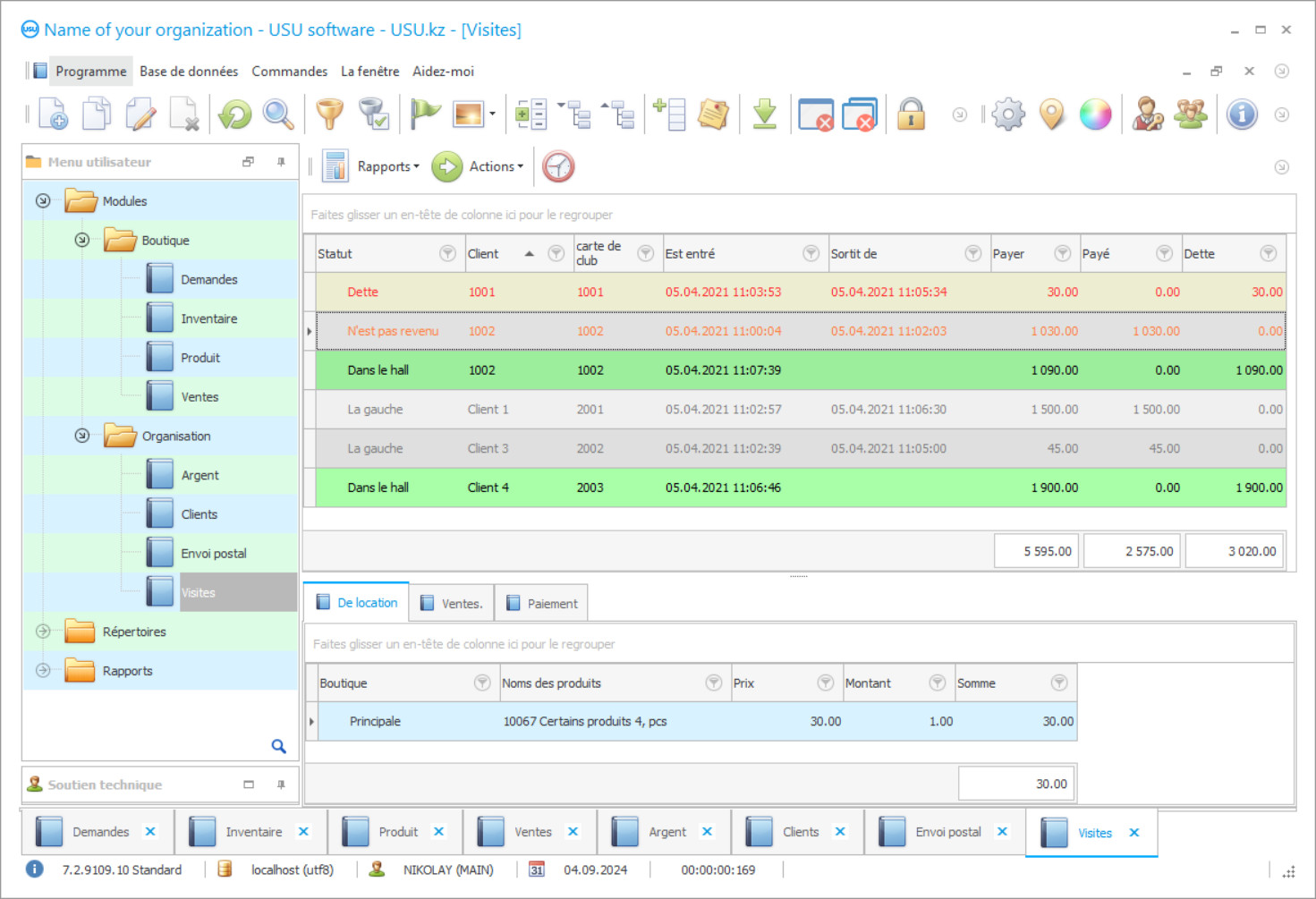This screenshot has height=899, width=1316.
Task: Click the calendar icon in status bar
Action: [537, 869]
